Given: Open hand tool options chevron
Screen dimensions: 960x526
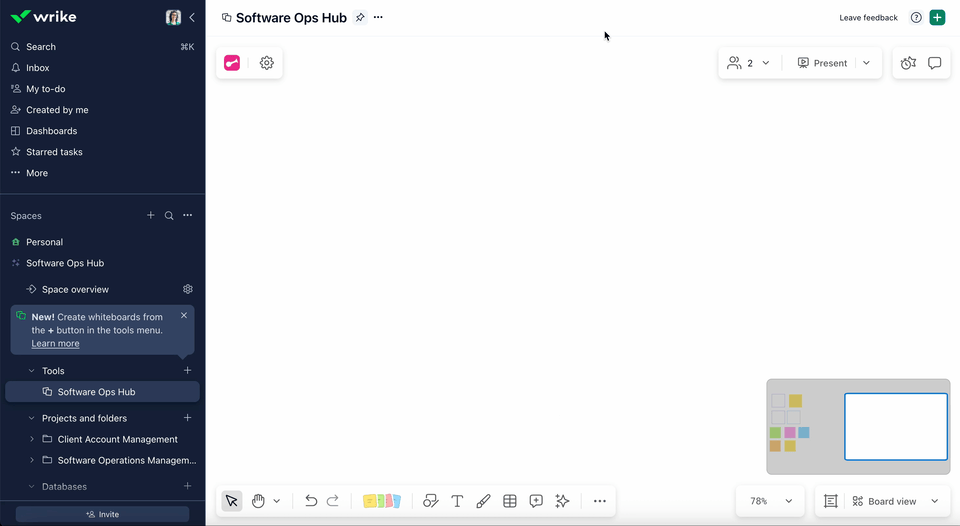Looking at the screenshot, I should (x=277, y=501).
